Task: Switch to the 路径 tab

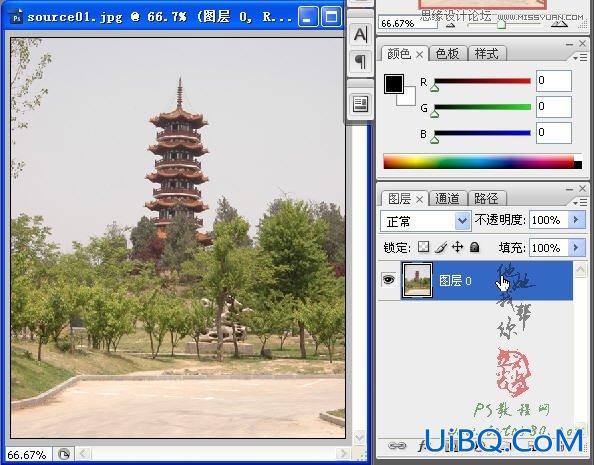Action: click(x=487, y=199)
